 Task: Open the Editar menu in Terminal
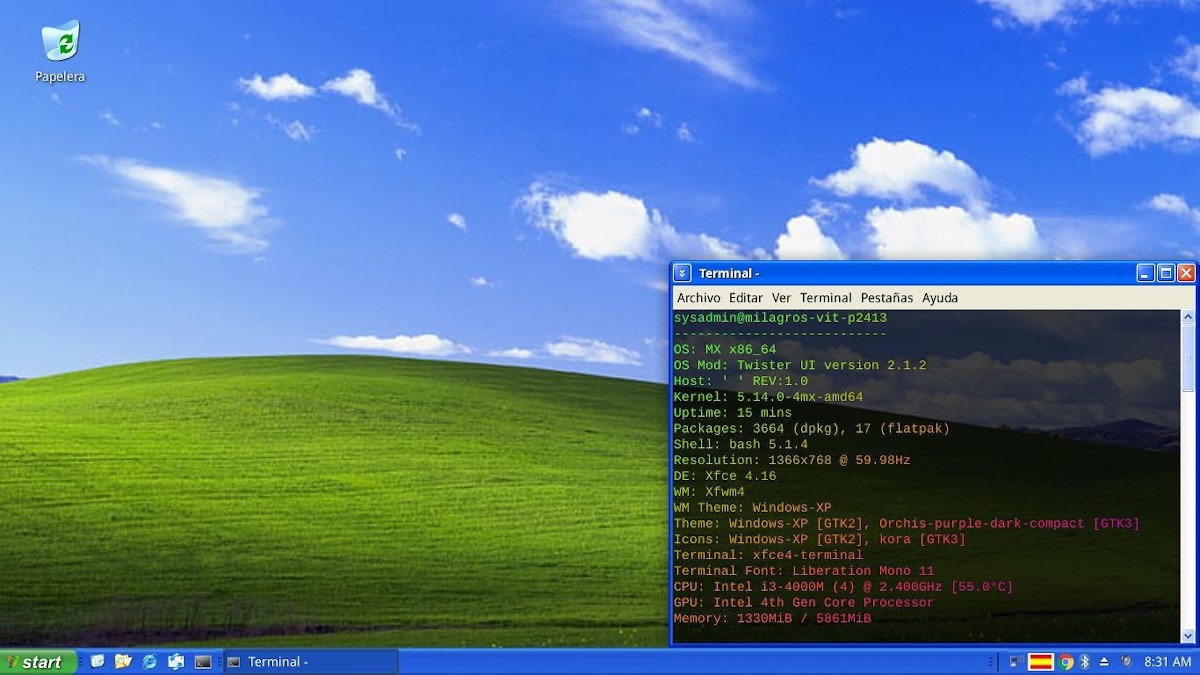click(745, 298)
